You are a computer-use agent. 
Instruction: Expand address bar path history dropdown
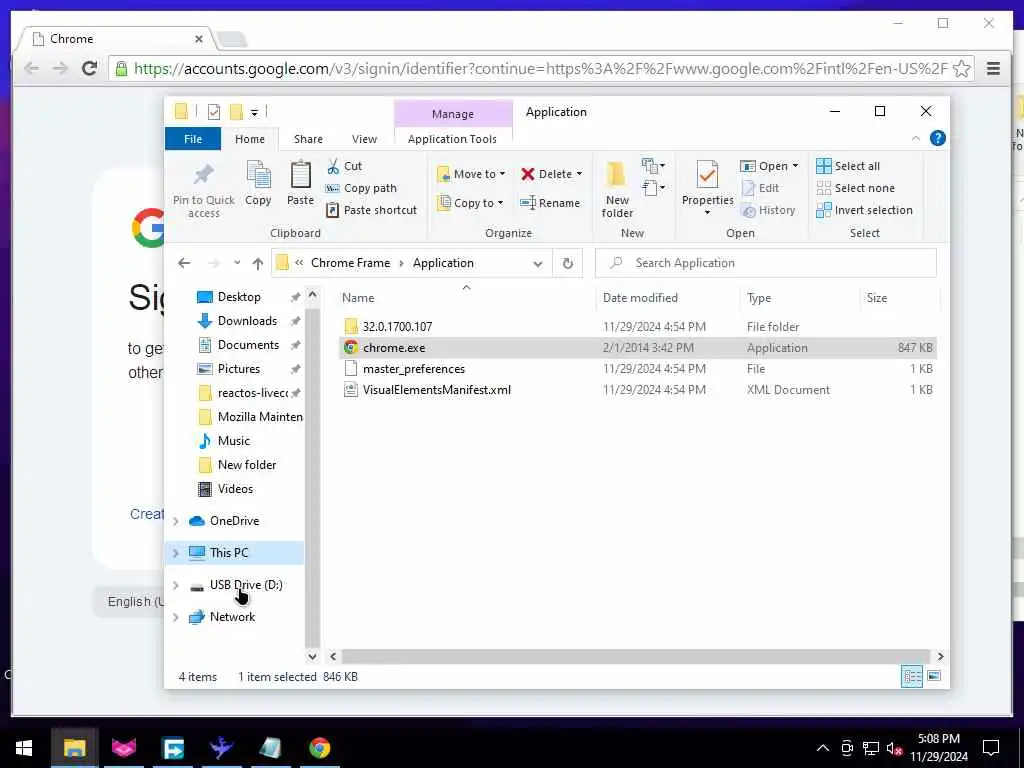pos(537,263)
